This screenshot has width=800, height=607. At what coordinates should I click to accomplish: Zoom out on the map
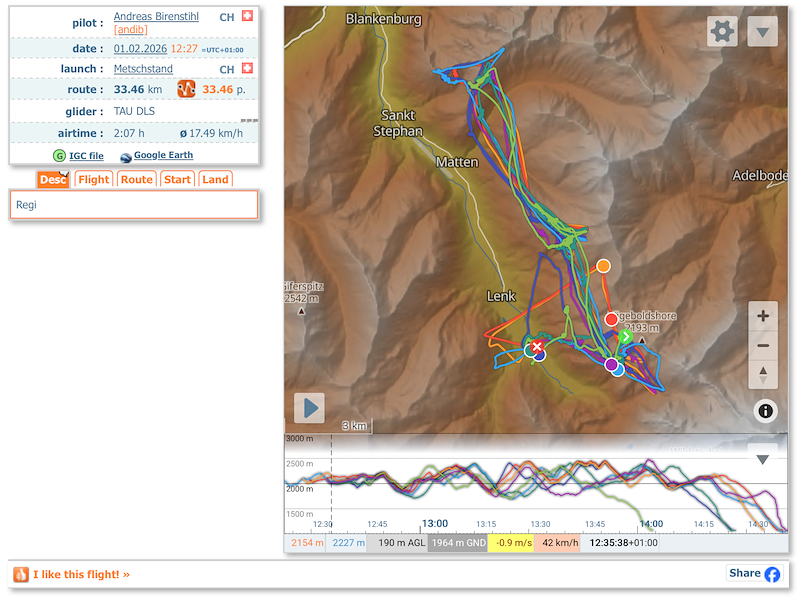[763, 346]
